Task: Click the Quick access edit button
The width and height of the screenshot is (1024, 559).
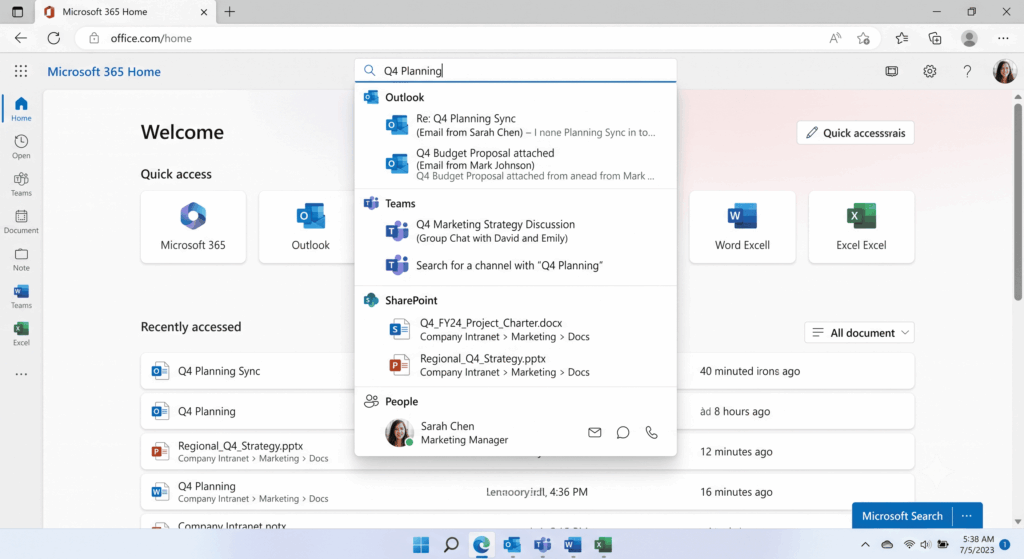Action: (x=856, y=133)
